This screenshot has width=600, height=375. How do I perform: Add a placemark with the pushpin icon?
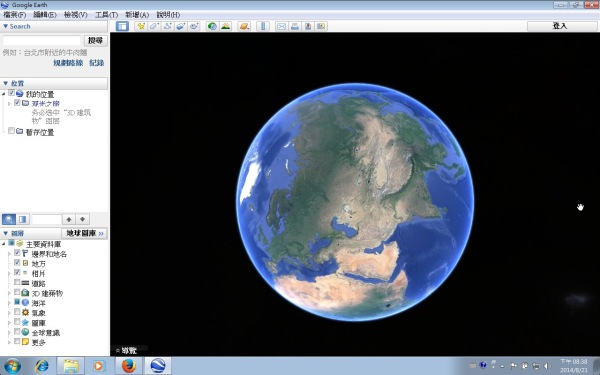click(141, 26)
